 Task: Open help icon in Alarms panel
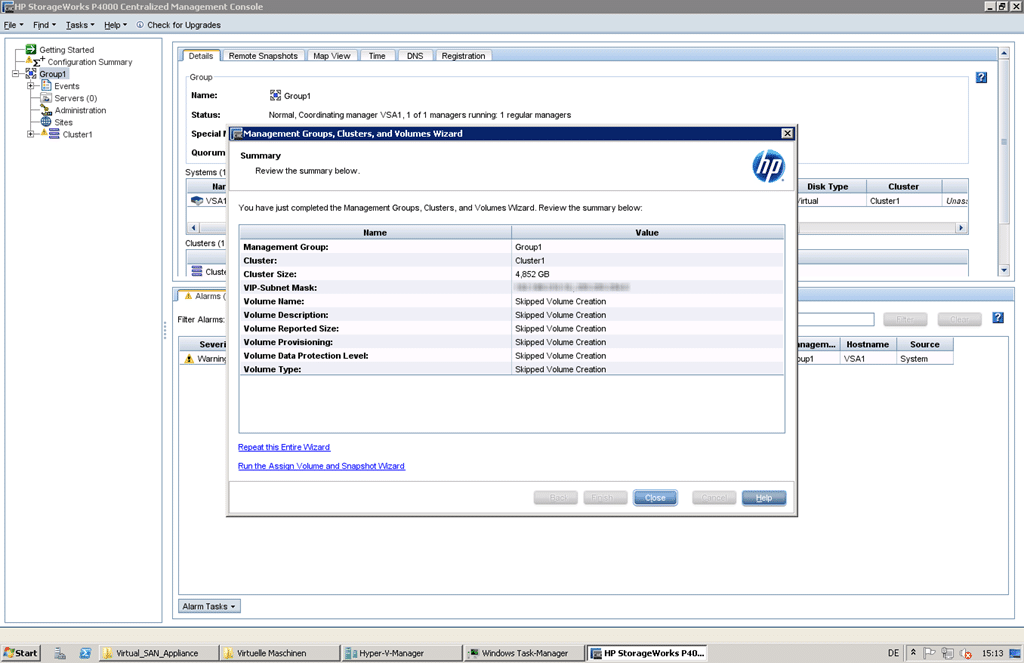(998, 317)
